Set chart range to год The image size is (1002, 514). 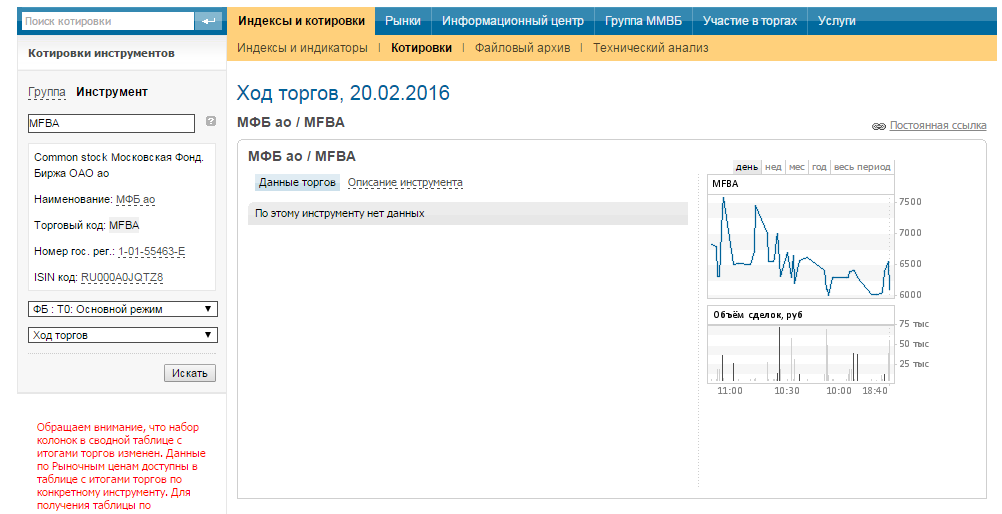click(819, 167)
